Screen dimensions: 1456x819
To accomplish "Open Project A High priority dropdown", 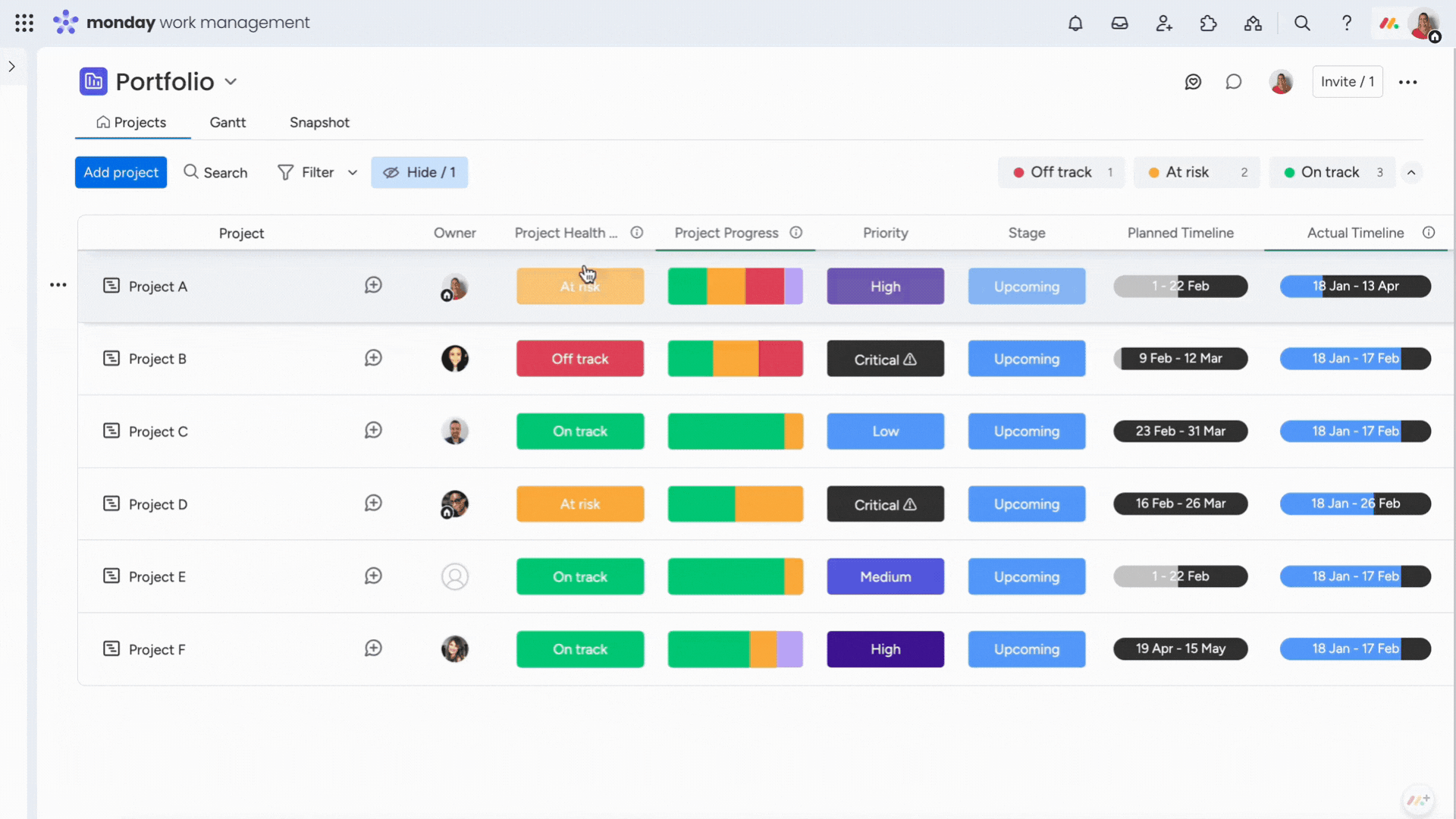I will point(885,286).
